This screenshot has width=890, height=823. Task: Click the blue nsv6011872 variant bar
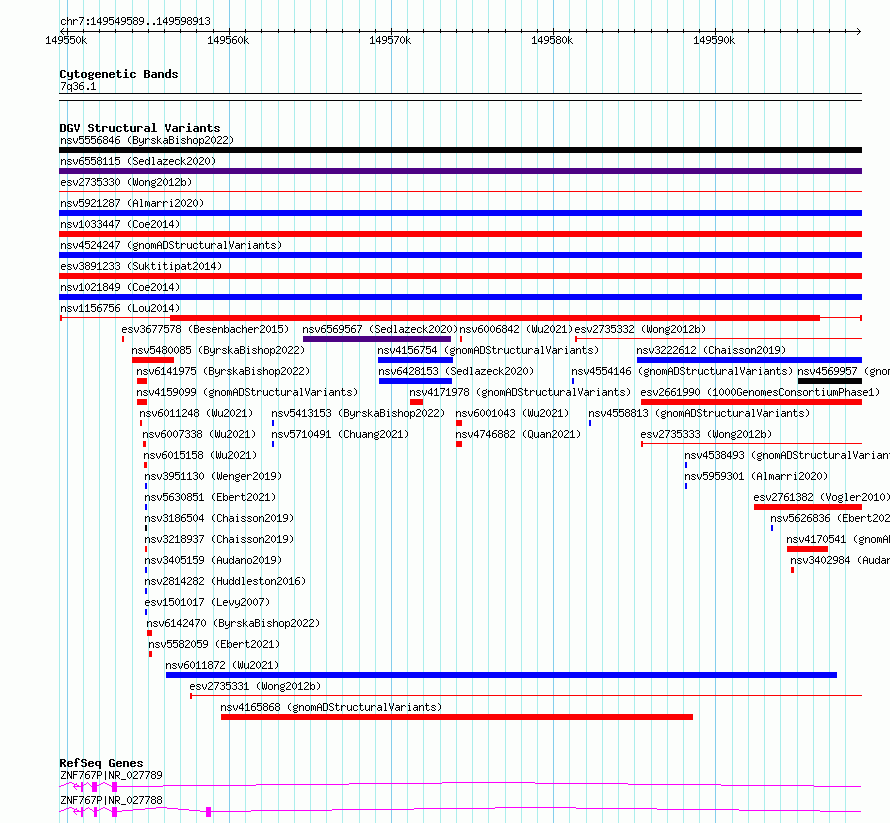[x=501, y=675]
